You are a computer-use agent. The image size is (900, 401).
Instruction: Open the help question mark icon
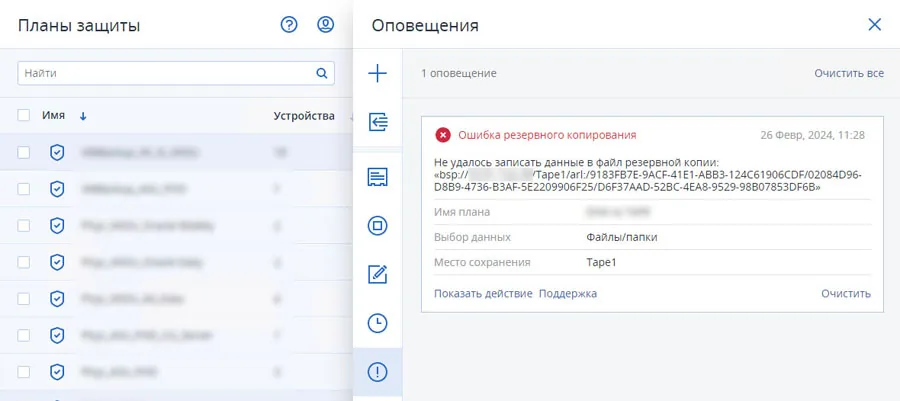tap(290, 25)
